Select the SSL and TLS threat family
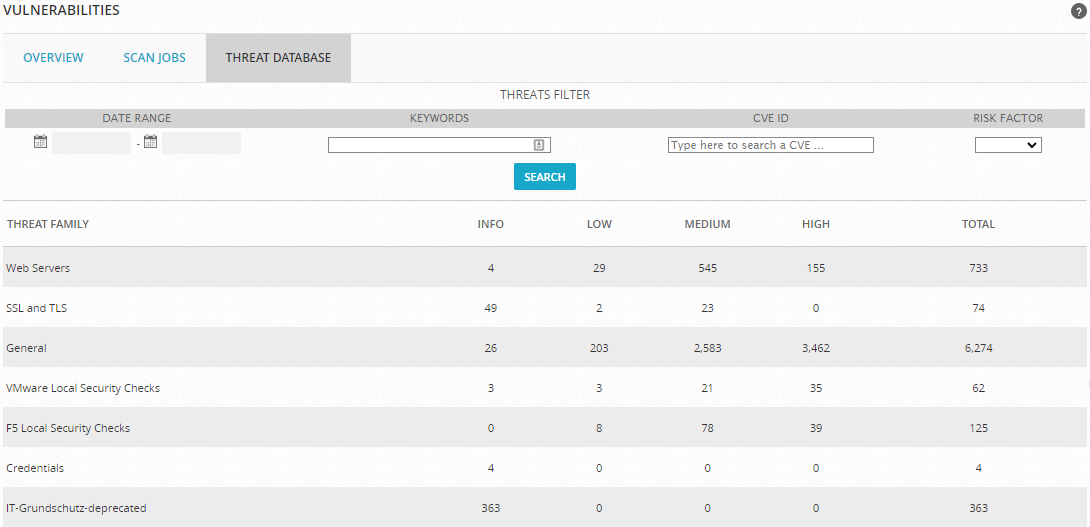 point(37,308)
